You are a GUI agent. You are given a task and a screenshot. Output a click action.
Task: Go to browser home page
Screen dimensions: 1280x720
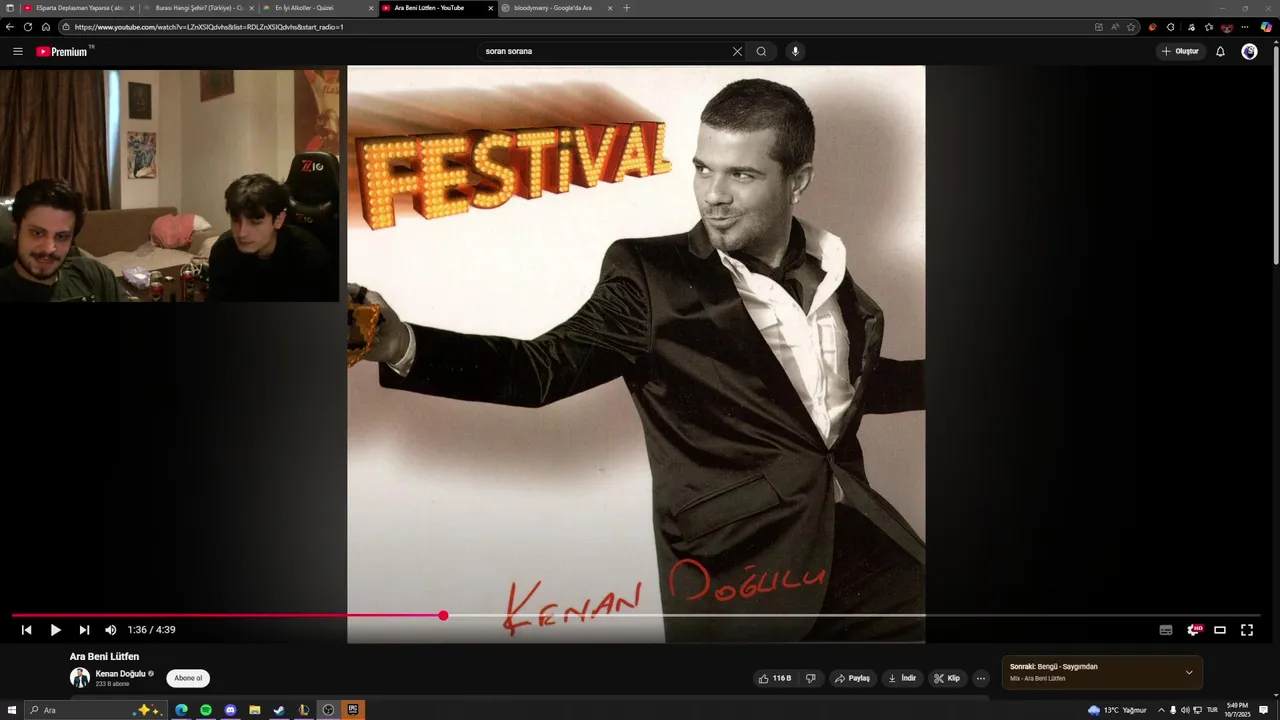pyautogui.click(x=46, y=27)
